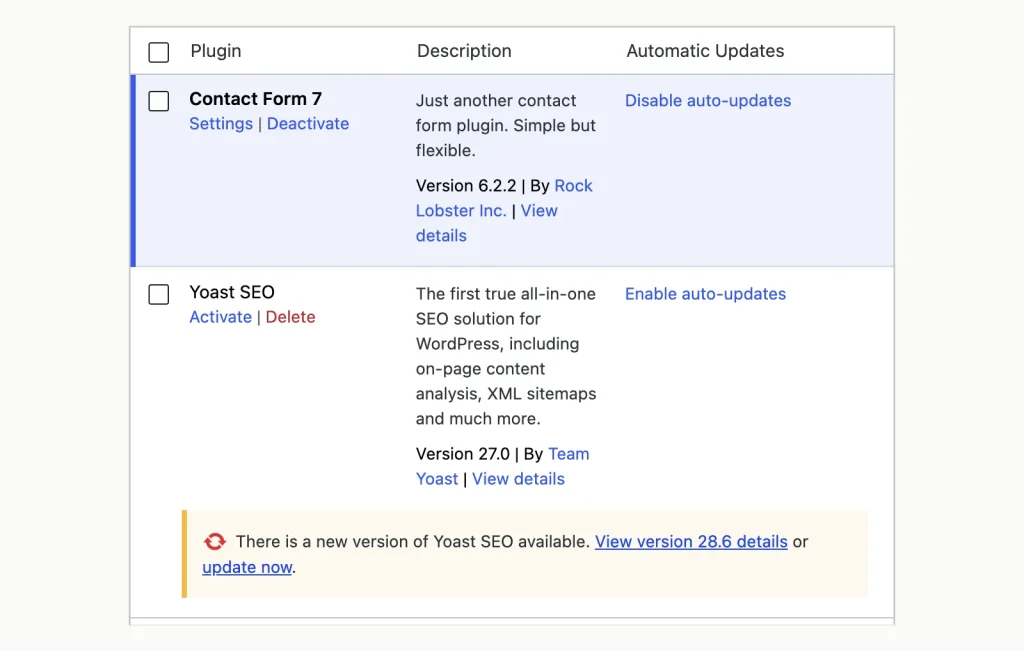Open the Rock Lobster Inc. author link
This screenshot has width=1024, height=651.
click(504, 198)
